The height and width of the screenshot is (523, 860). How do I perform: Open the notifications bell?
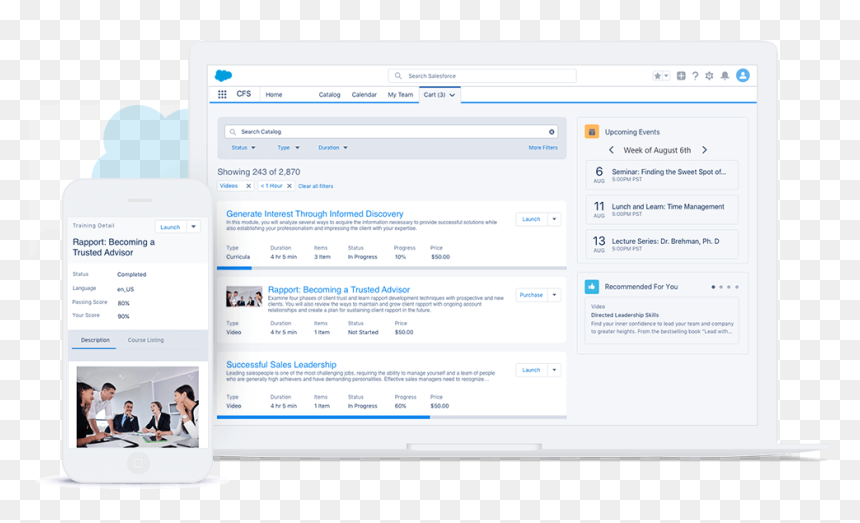click(x=725, y=76)
